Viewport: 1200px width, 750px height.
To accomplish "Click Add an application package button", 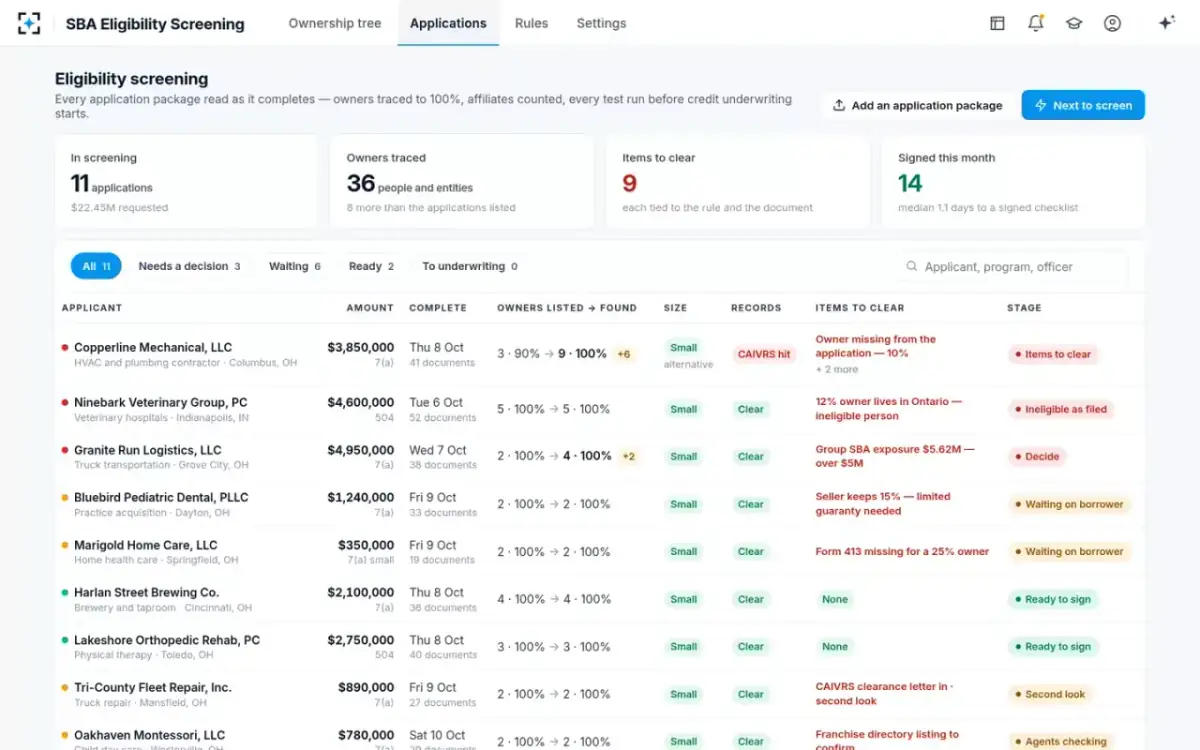I will (917, 105).
